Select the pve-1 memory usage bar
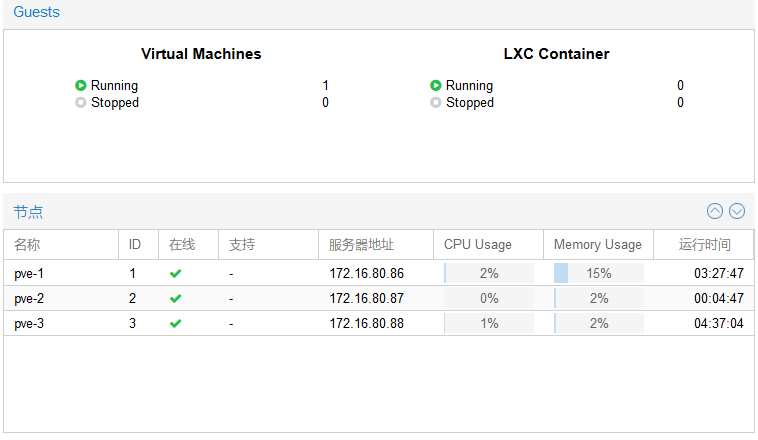 click(598, 273)
